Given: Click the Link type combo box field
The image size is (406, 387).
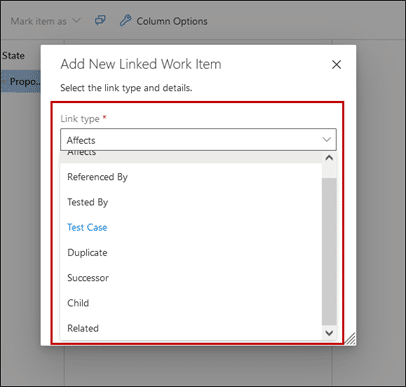Looking at the screenshot, I should click(x=198, y=139).
